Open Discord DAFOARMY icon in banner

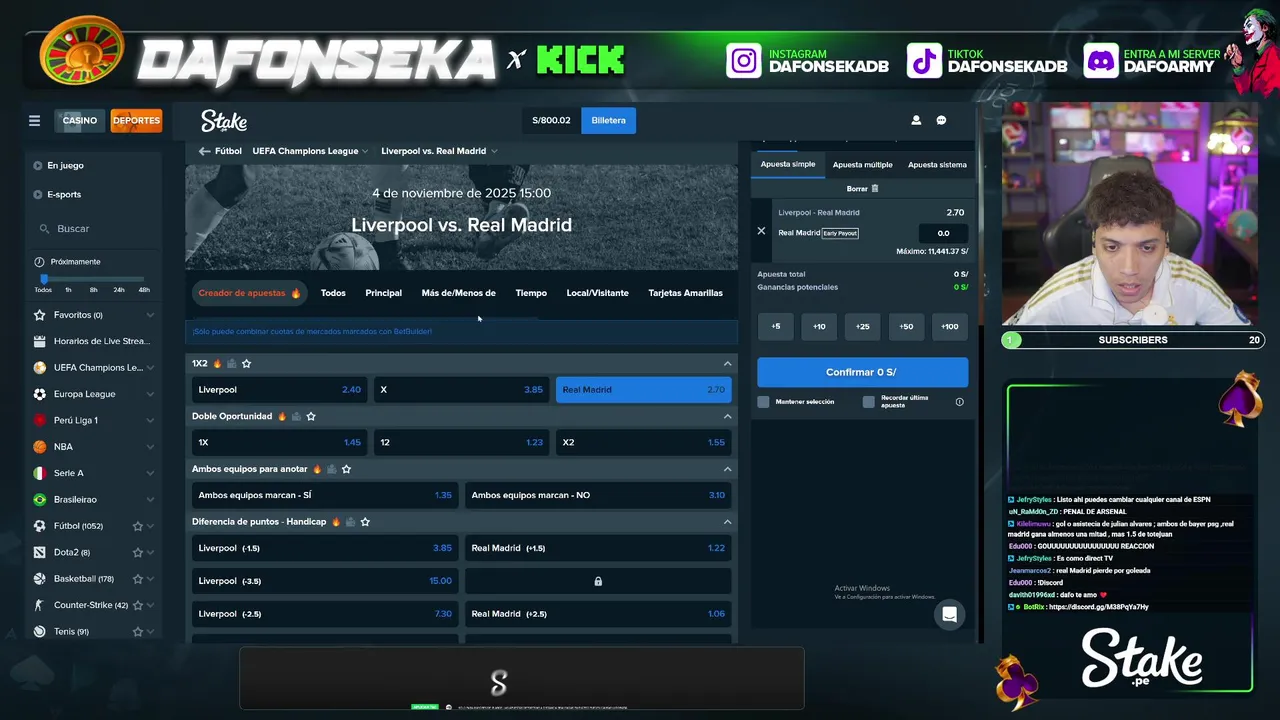(x=1101, y=61)
